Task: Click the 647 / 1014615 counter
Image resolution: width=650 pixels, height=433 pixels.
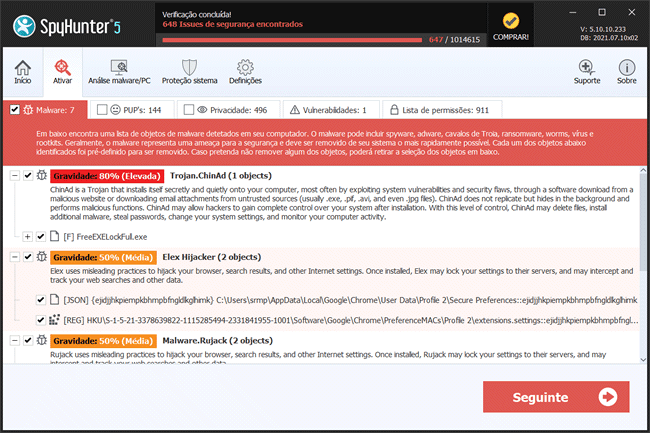Action: [x=454, y=39]
